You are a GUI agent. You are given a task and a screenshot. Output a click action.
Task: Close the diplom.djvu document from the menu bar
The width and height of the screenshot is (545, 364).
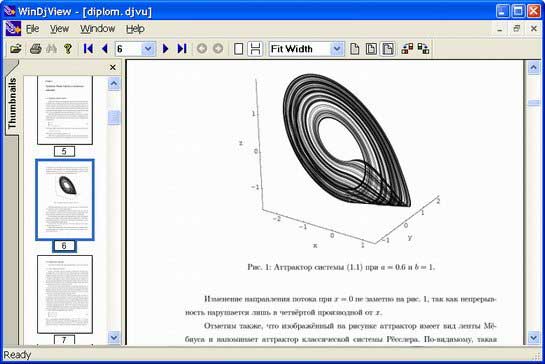click(x=534, y=29)
